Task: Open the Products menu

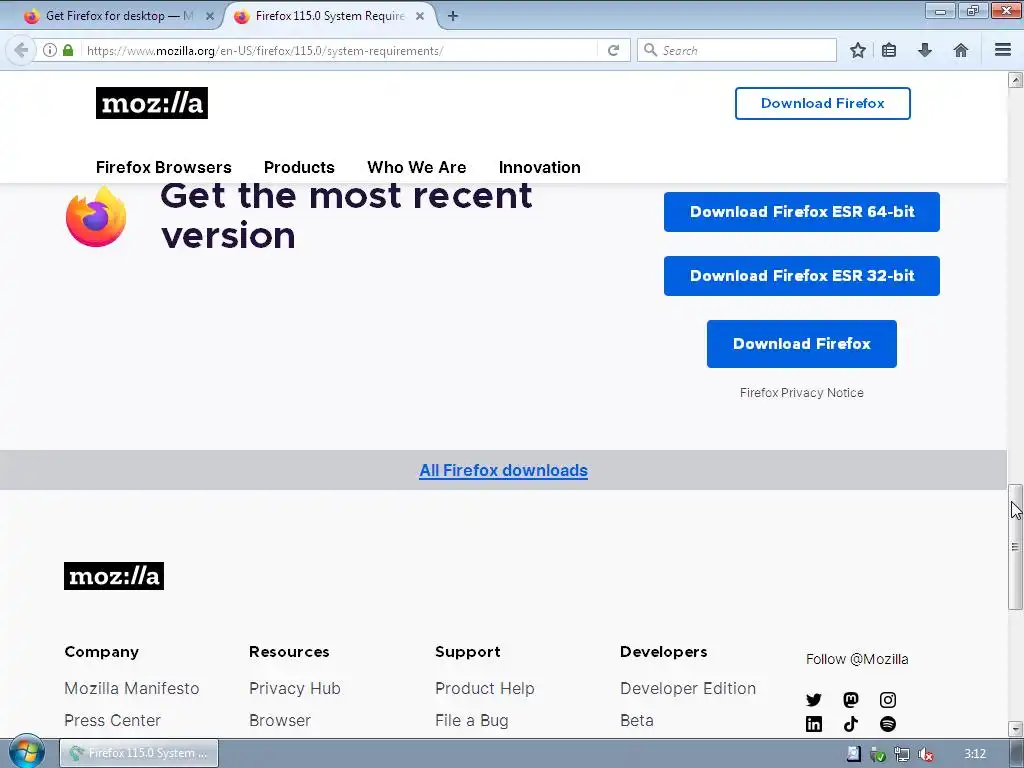Action: click(299, 167)
